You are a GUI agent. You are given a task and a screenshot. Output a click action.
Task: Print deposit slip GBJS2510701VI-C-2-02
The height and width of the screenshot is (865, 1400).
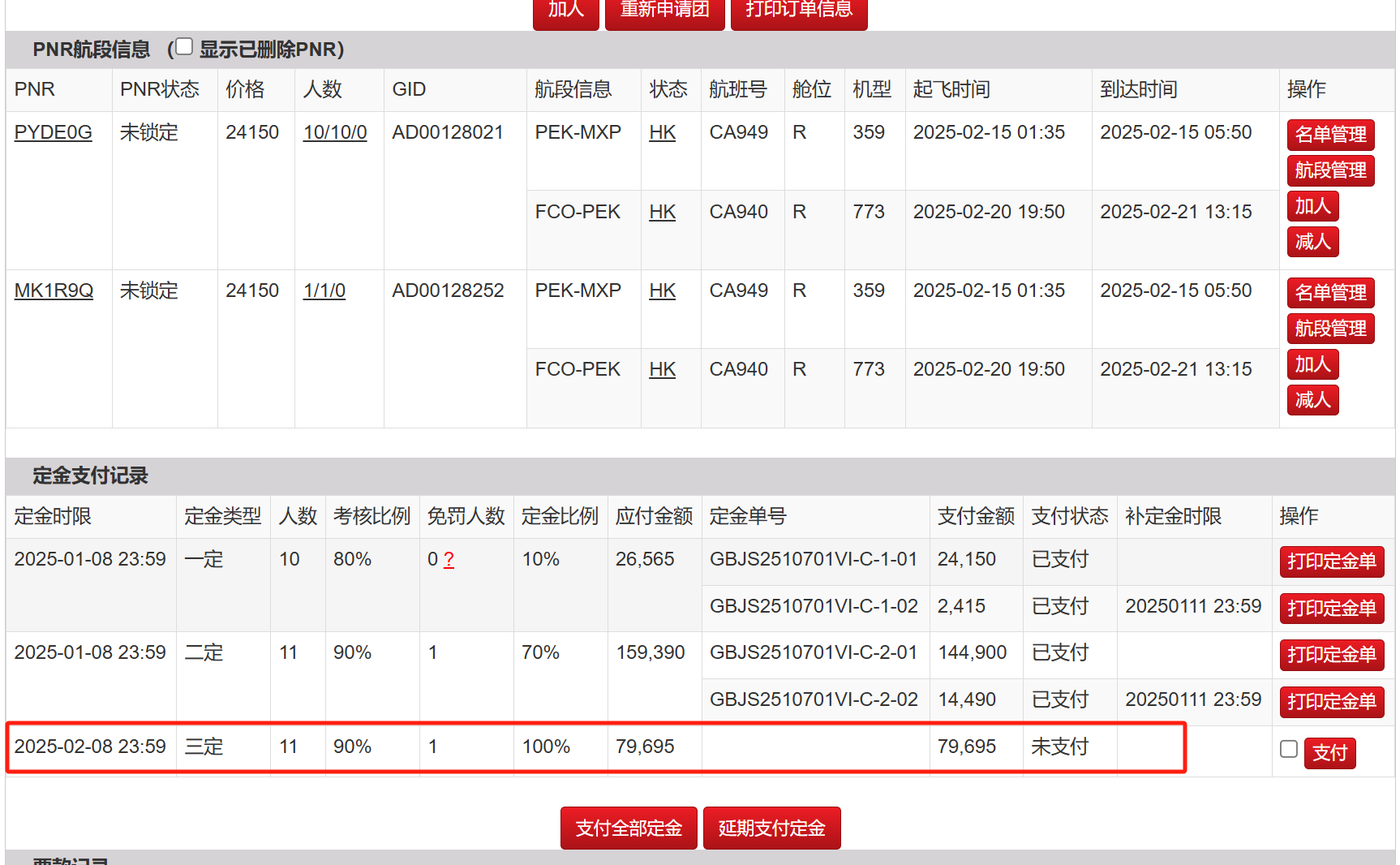(x=1331, y=702)
